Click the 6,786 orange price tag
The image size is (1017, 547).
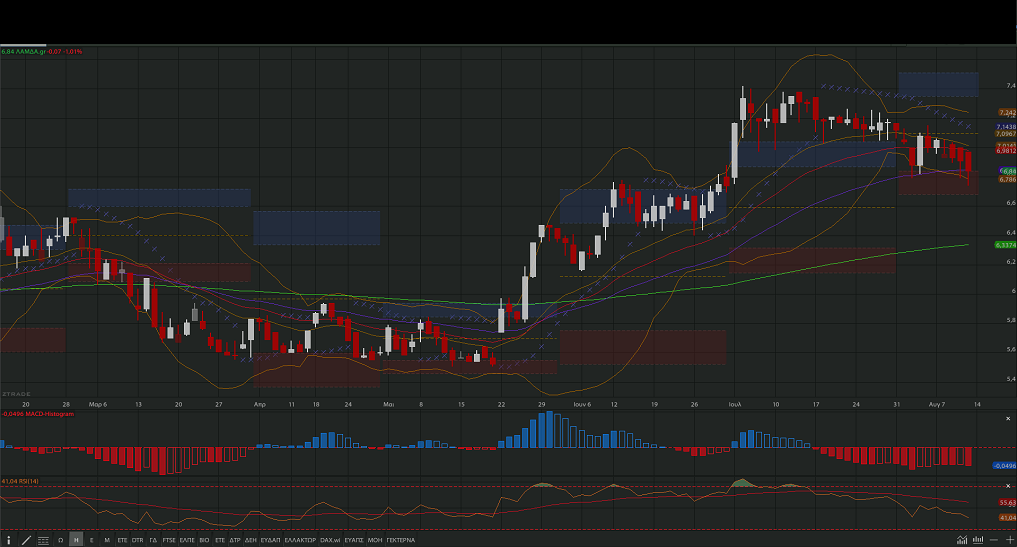point(1007,179)
